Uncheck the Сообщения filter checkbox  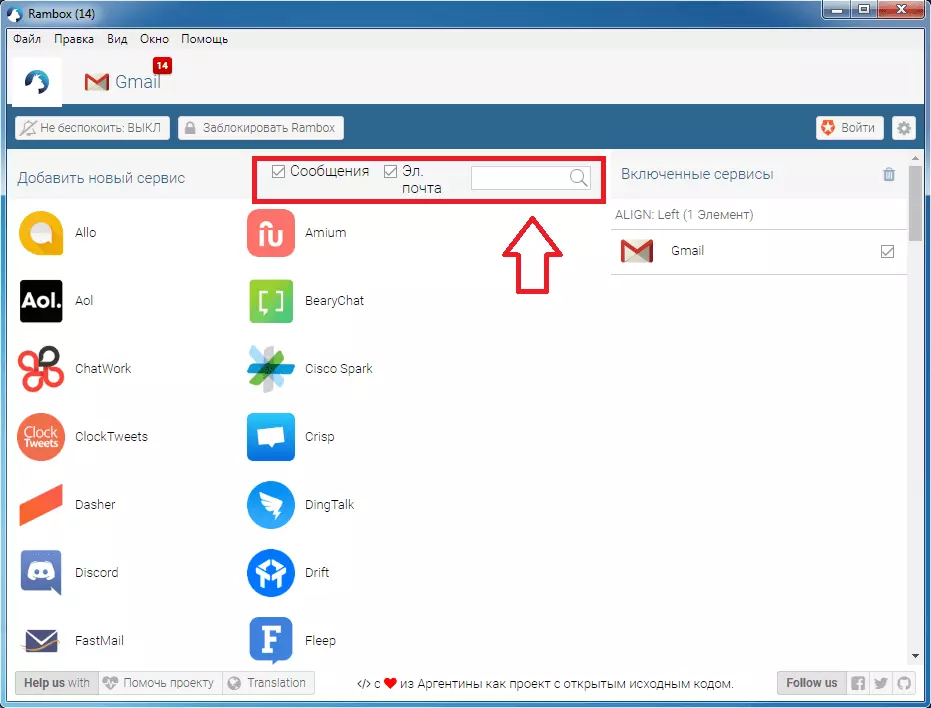[x=278, y=172]
